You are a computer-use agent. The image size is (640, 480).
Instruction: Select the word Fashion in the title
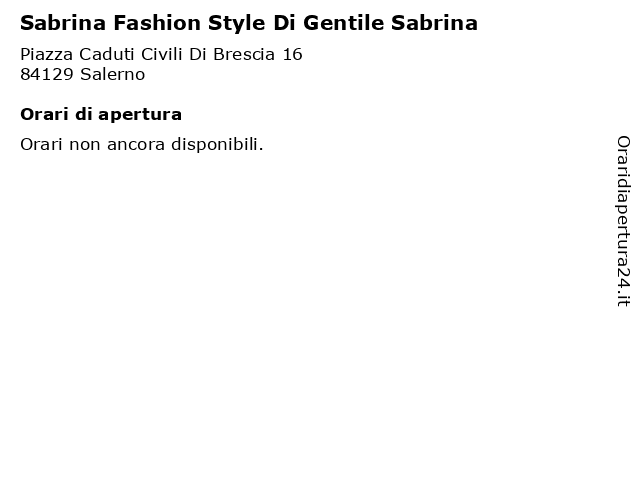(157, 23)
